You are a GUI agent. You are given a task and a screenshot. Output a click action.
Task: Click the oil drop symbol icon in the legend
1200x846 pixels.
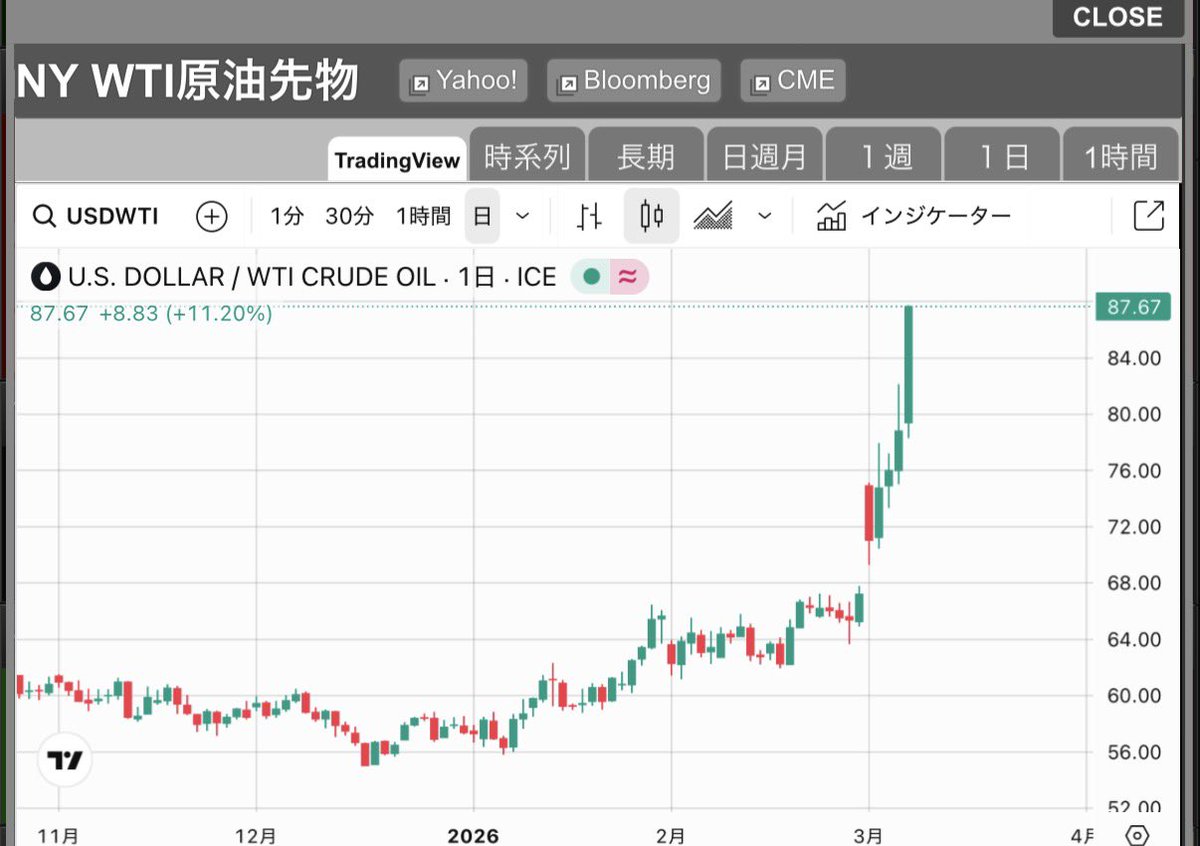[x=46, y=277]
